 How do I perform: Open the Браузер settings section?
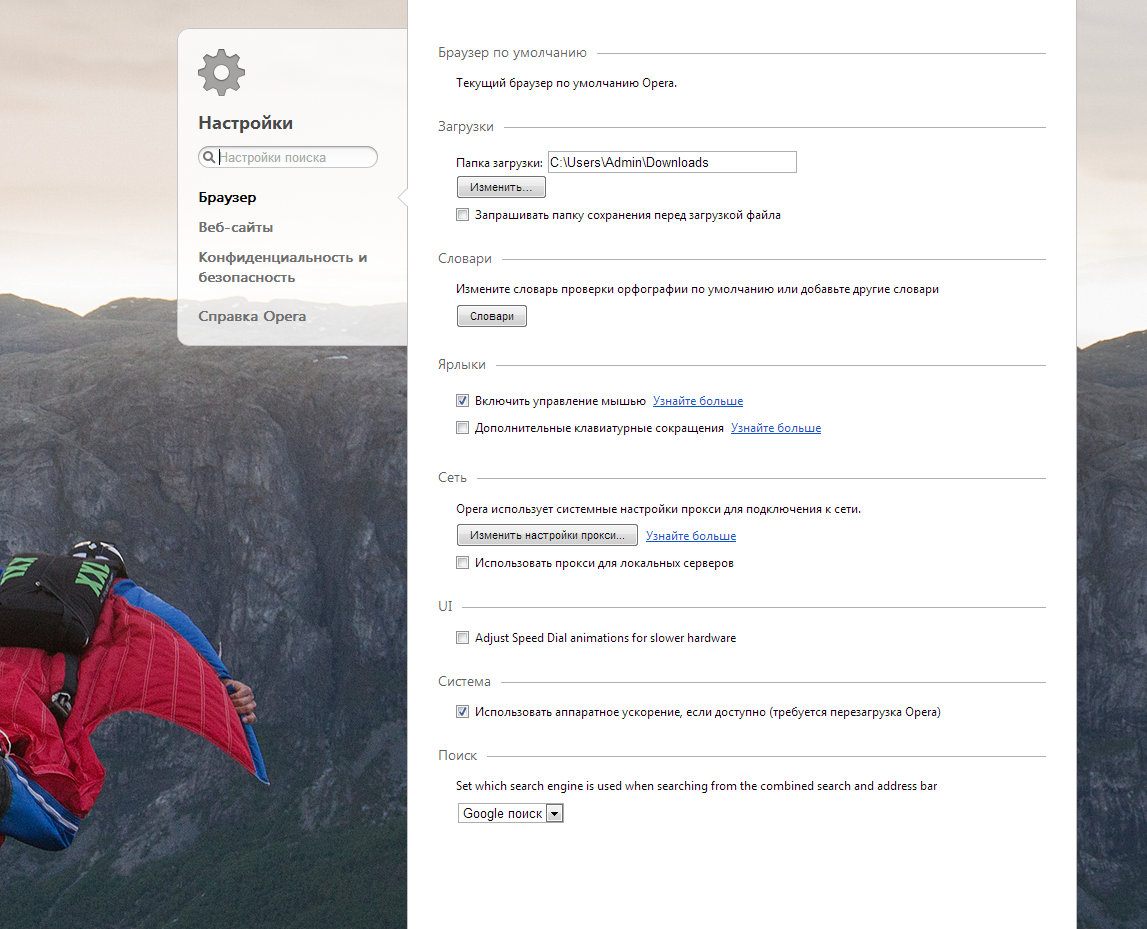pos(227,198)
